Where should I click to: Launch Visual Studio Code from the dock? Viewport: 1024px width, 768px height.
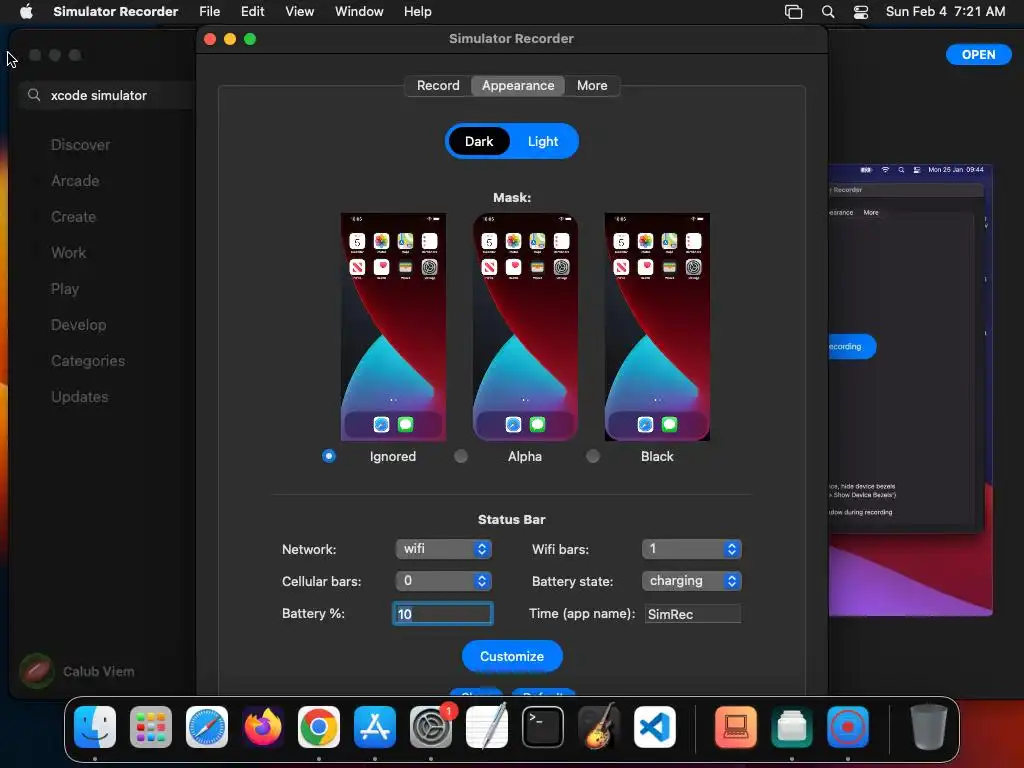(655, 727)
